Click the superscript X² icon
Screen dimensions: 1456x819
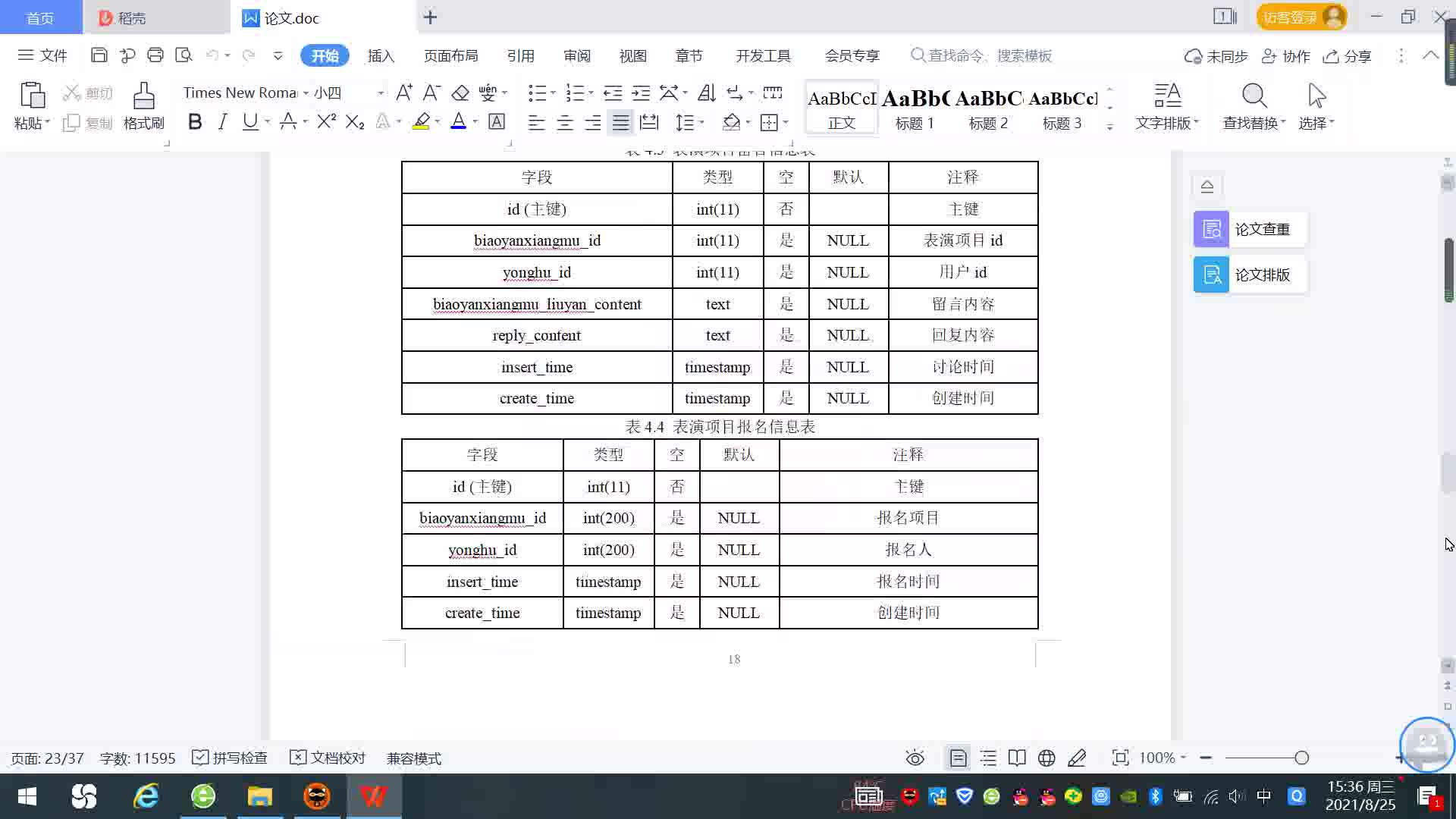(x=326, y=122)
